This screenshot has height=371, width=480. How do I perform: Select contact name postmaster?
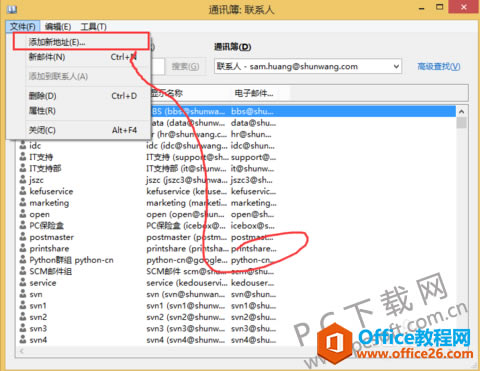click(x=52, y=237)
